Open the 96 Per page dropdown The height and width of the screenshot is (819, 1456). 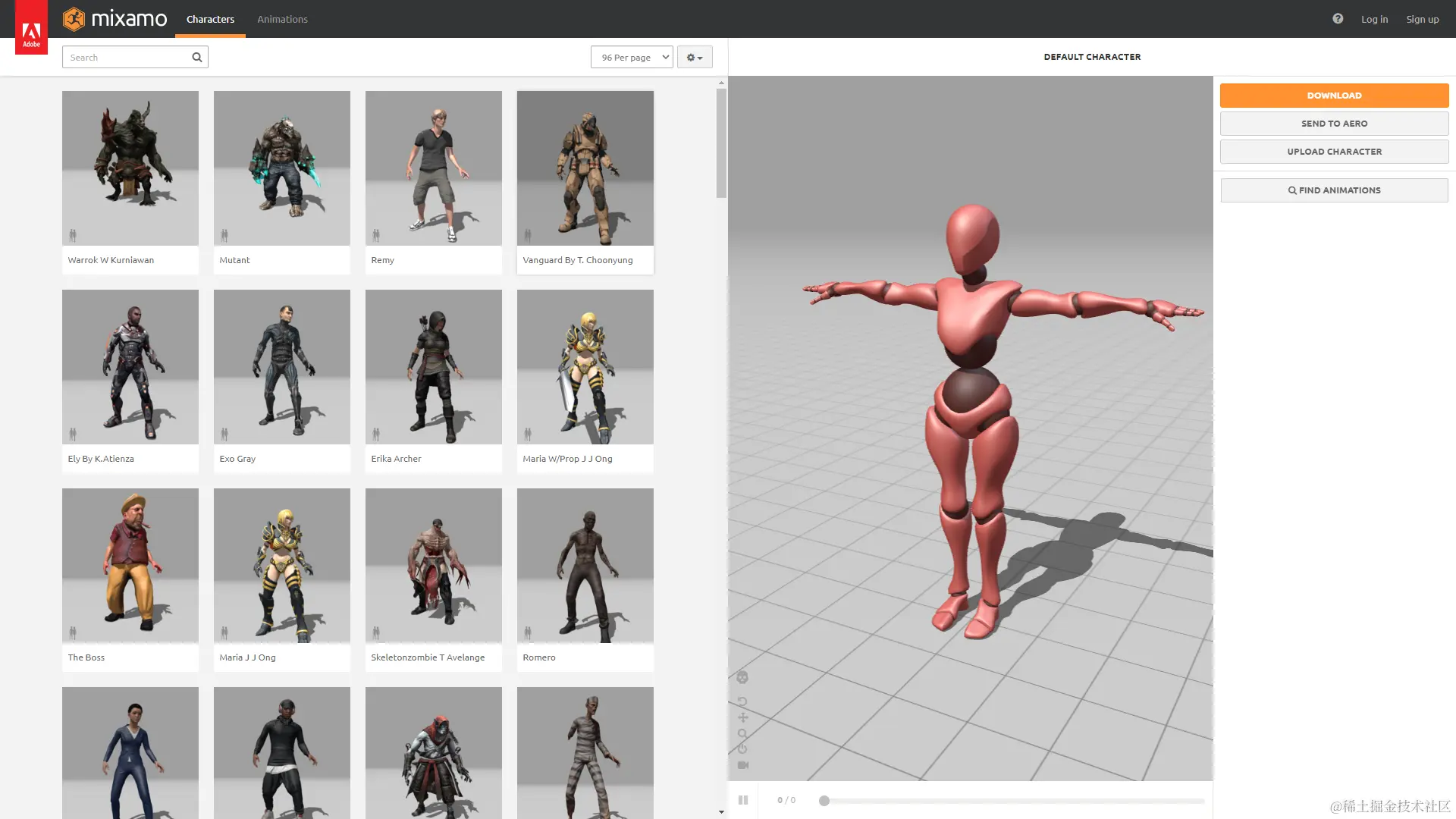coord(632,57)
